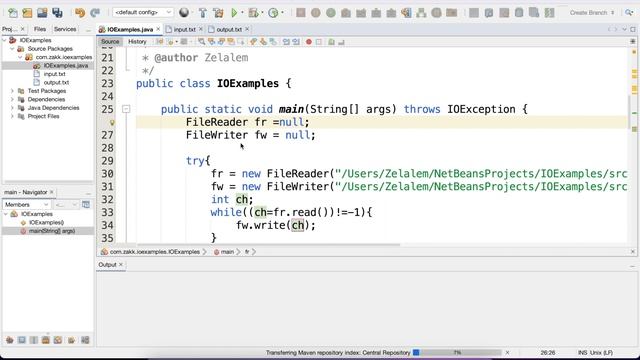Switch to the output.txt editor tab
Screen dimensions: 640x360
pos(229,29)
